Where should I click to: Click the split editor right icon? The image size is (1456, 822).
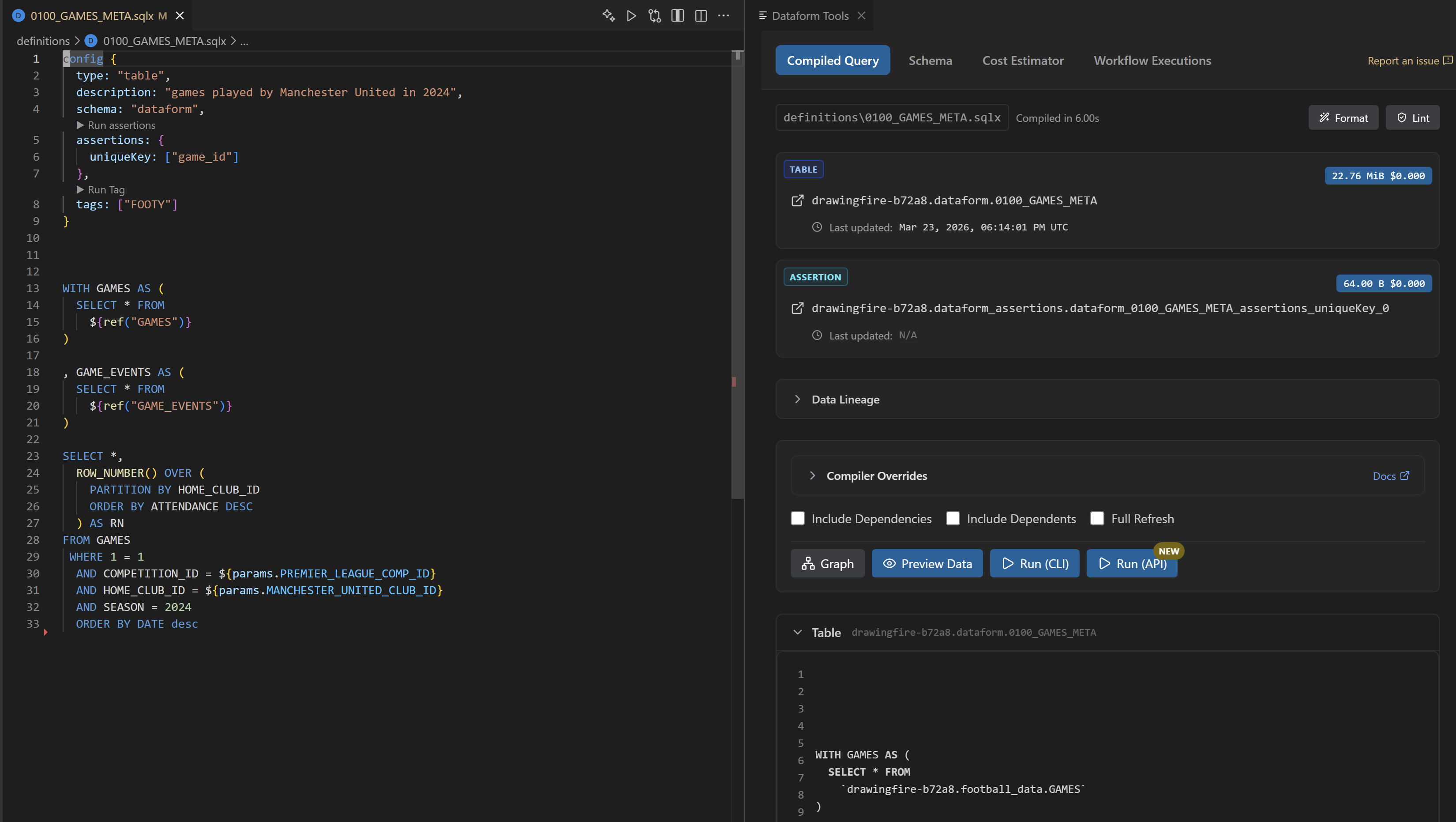click(701, 15)
